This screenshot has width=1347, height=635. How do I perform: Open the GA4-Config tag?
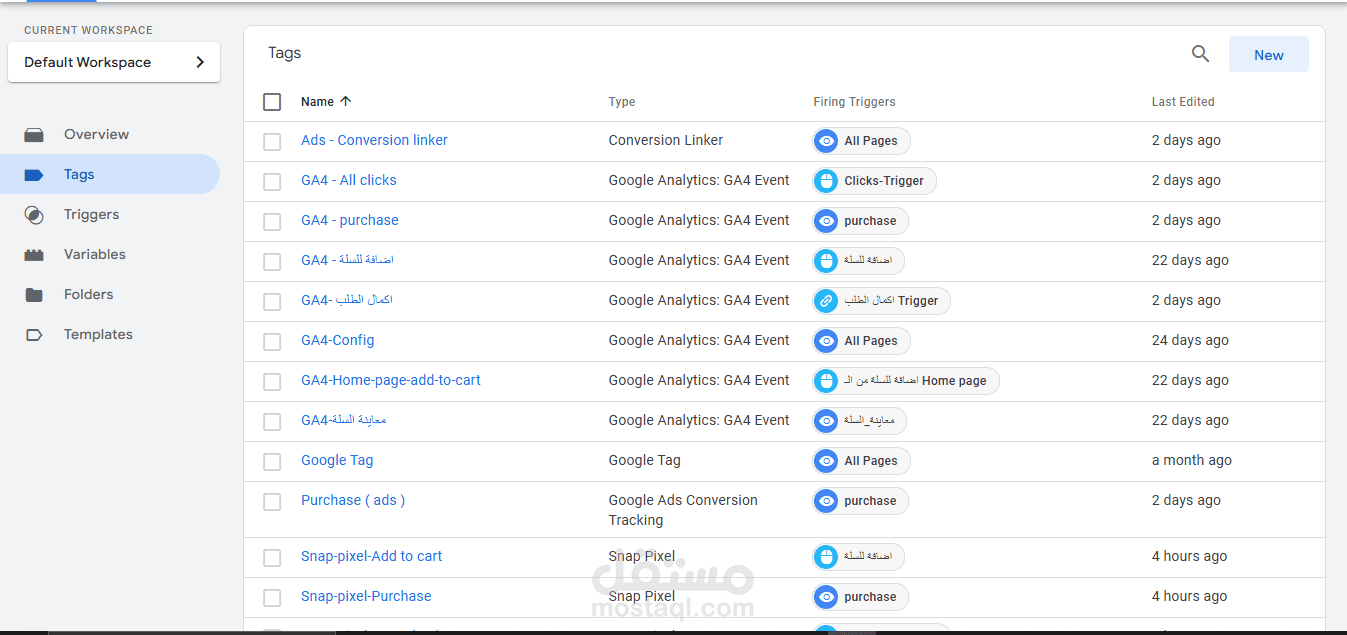pos(338,340)
